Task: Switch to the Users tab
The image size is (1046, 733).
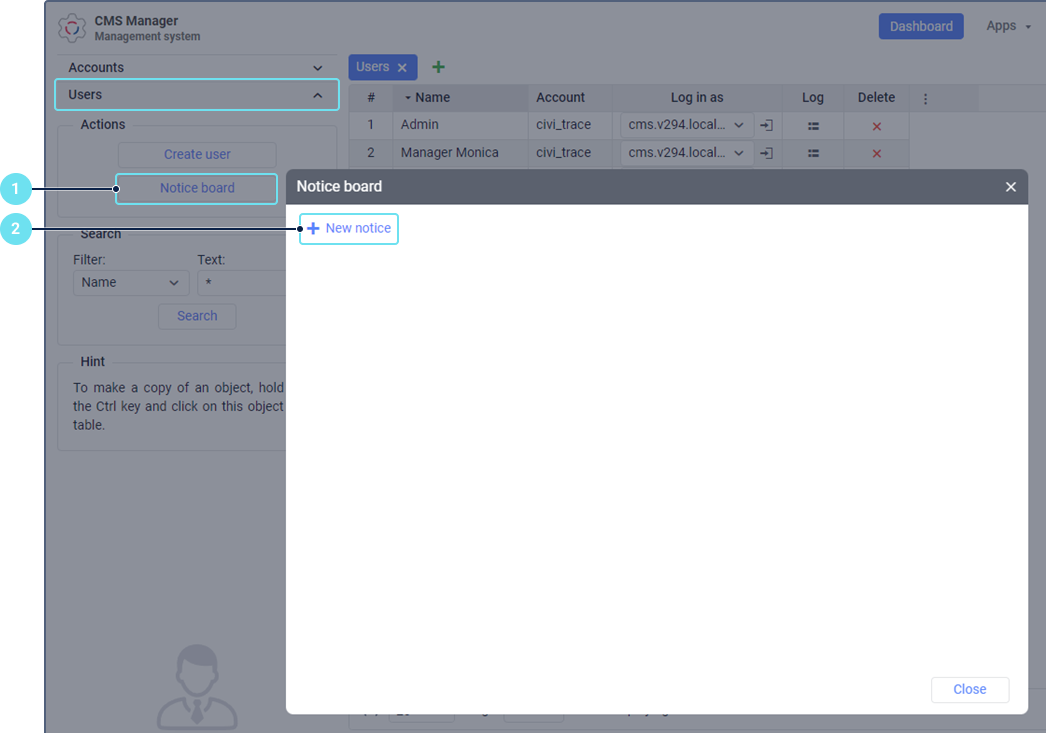Action: click(373, 67)
